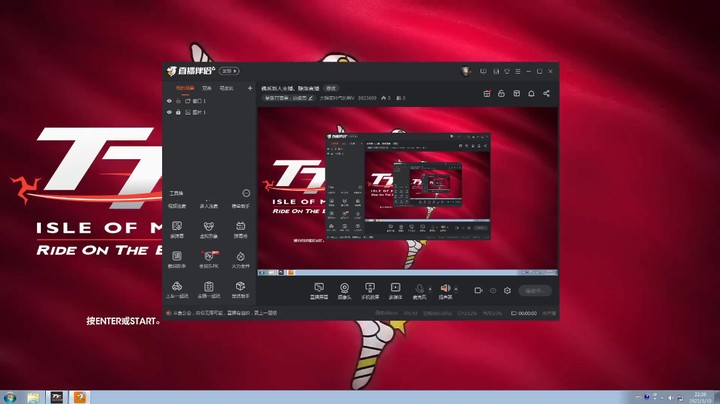Screen dimensions: 720x404
Task: Open the 全民乐PK tool with New badge
Action: (x=208, y=259)
